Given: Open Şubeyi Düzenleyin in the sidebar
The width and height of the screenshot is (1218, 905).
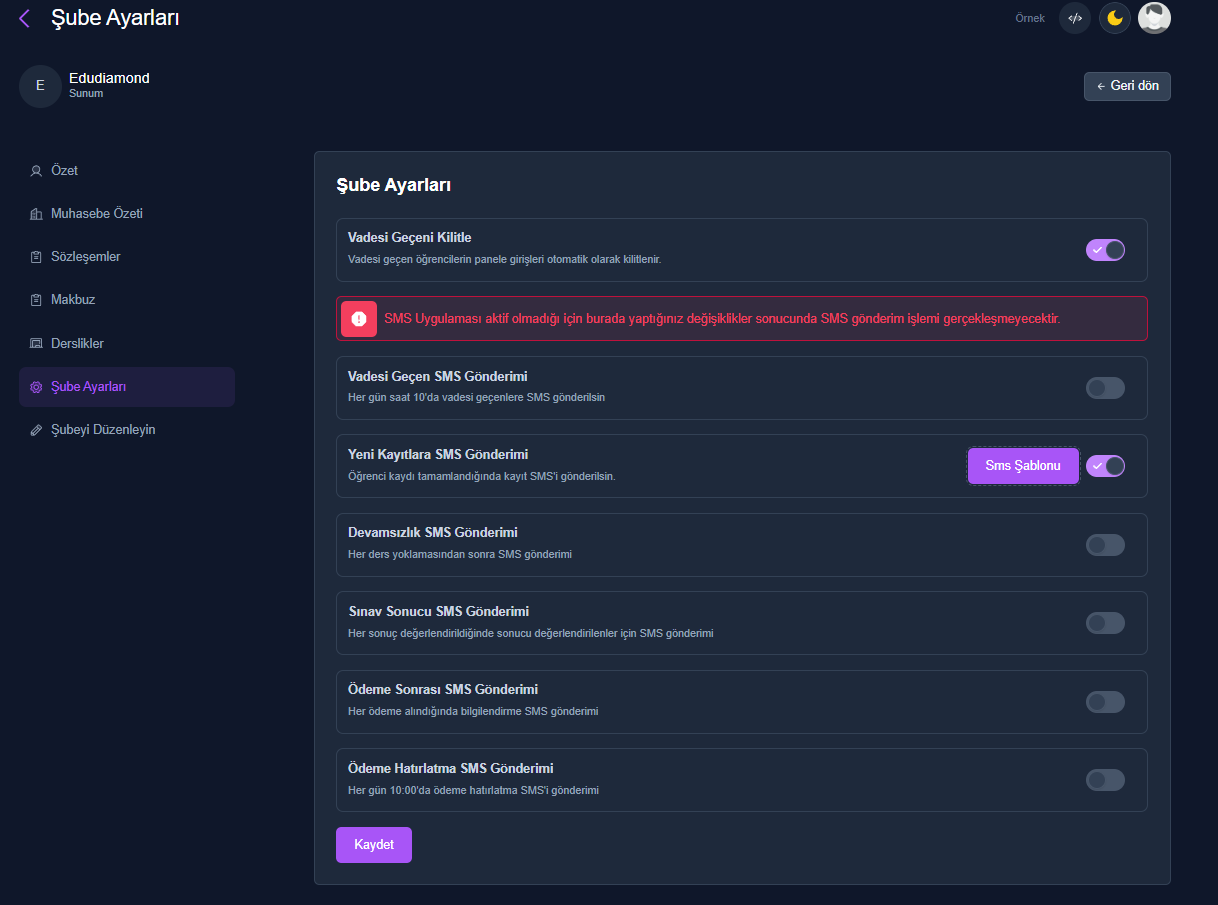Looking at the screenshot, I should (127, 430).
